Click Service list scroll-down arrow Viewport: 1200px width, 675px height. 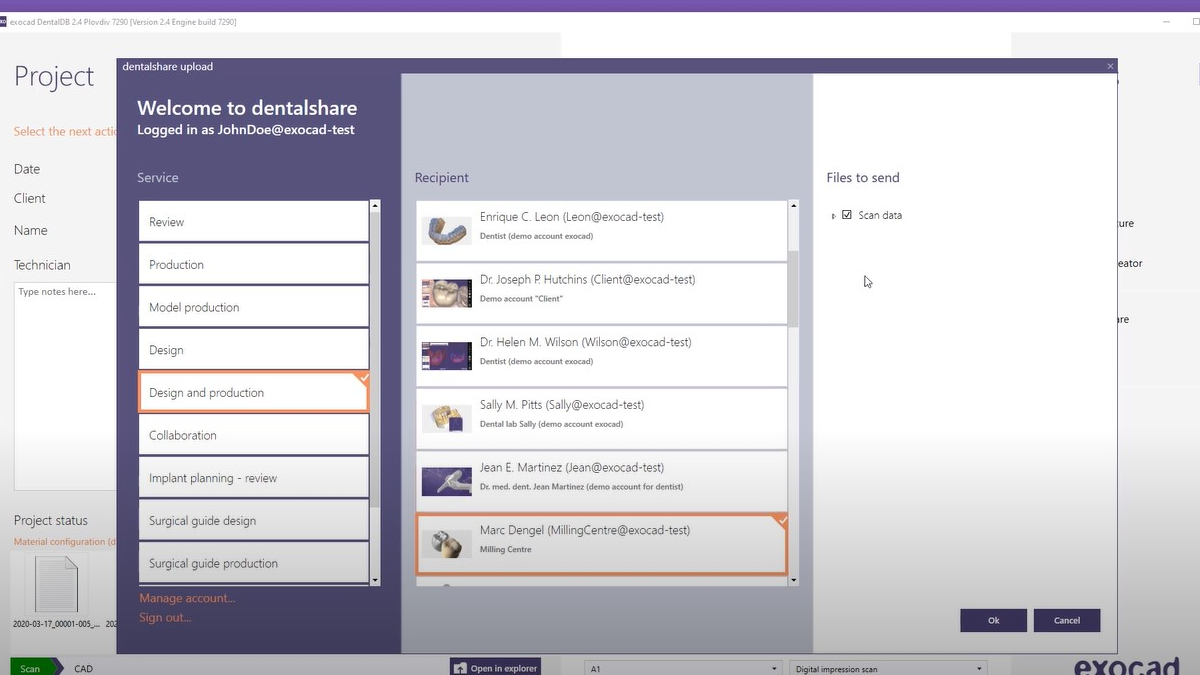[375, 580]
